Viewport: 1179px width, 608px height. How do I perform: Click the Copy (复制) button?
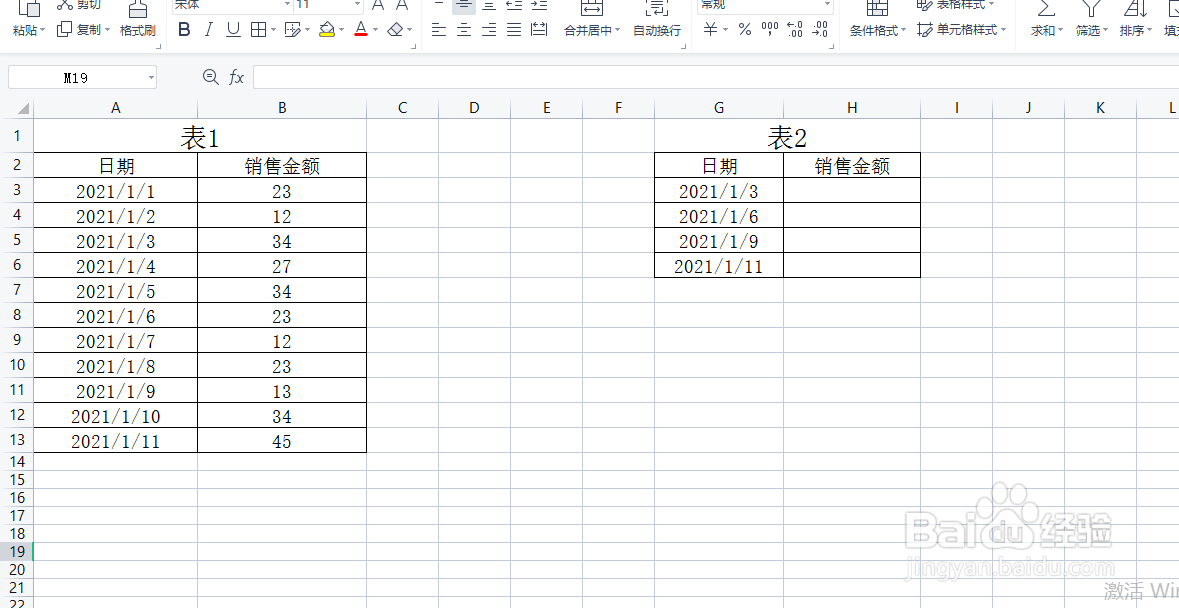[x=83, y=29]
